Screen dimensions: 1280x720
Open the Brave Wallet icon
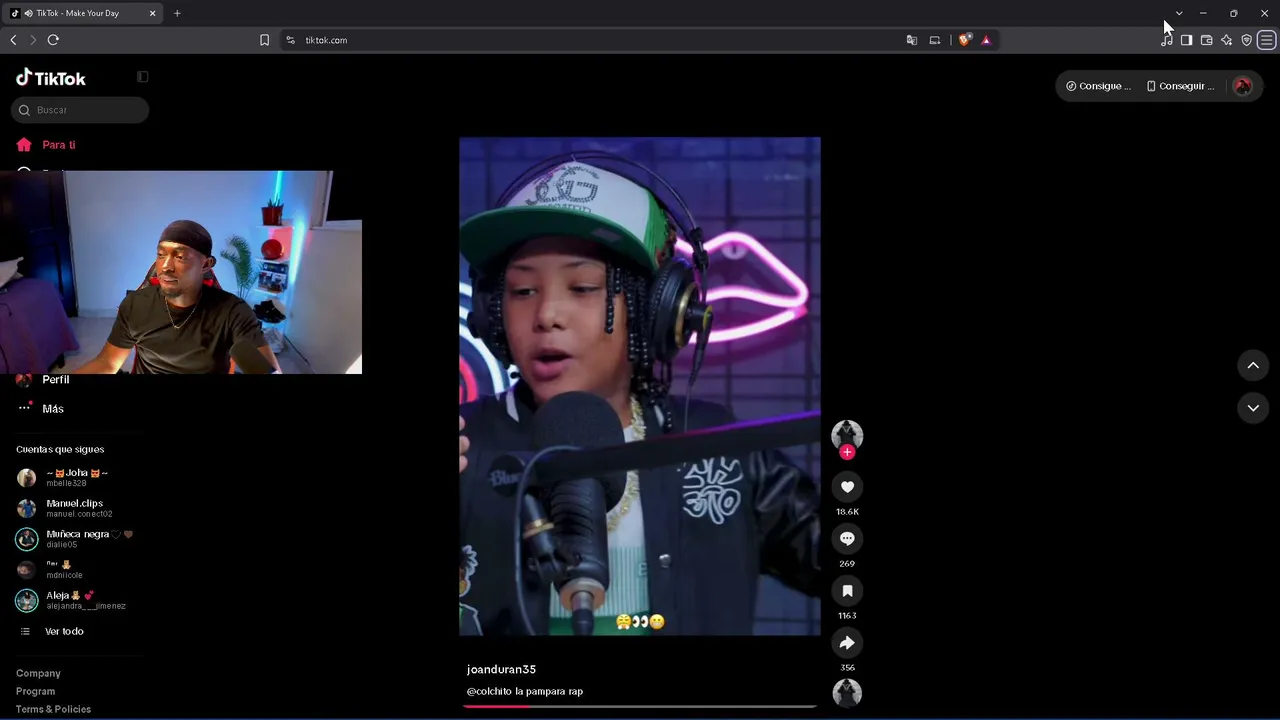pos(1206,40)
